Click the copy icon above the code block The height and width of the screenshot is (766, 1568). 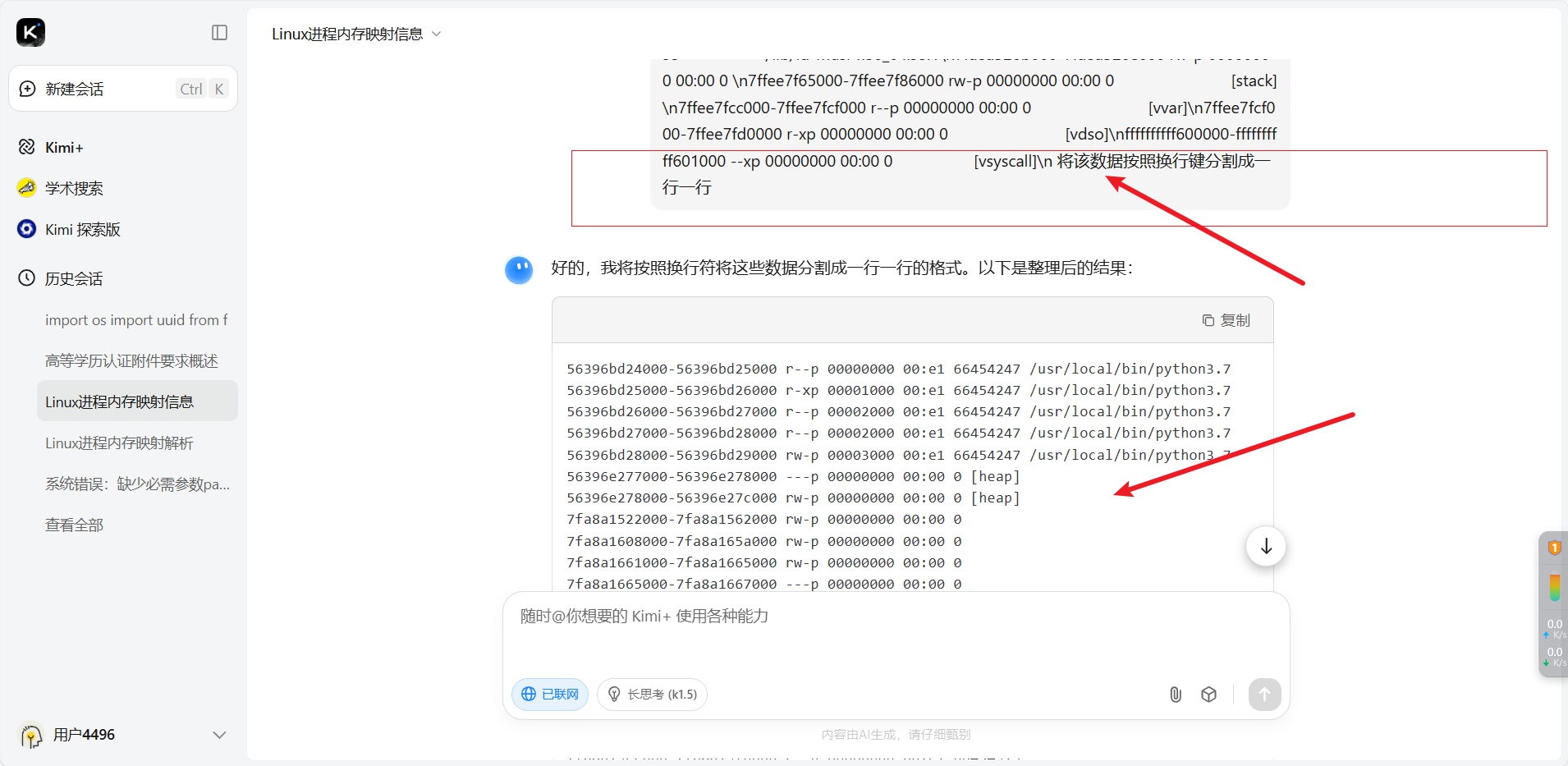click(x=1206, y=320)
